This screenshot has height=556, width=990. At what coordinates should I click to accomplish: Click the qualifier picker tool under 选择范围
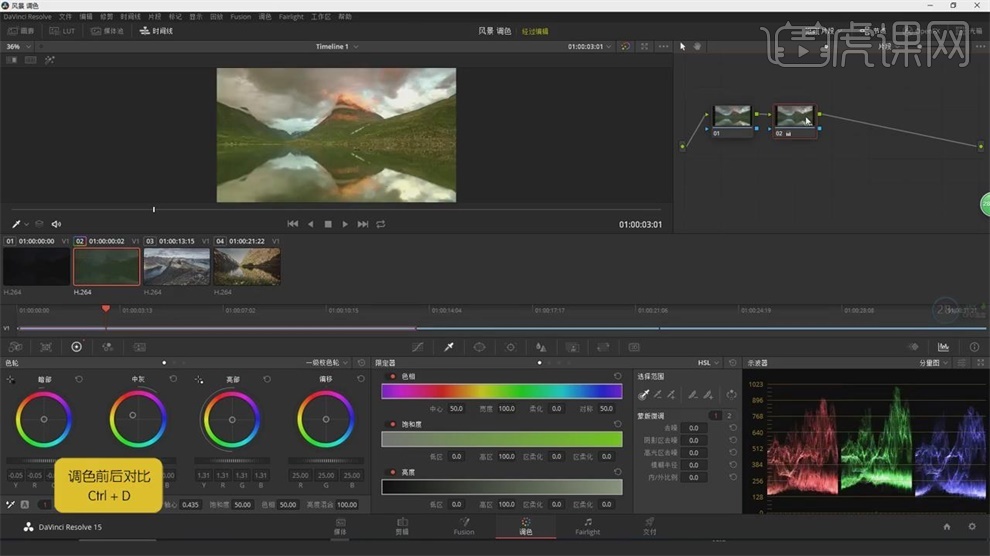[643, 395]
